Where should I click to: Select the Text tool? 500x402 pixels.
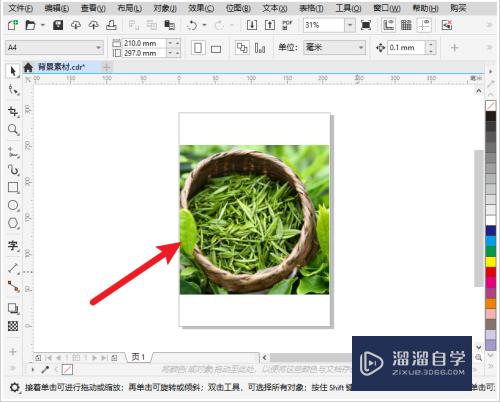point(13,246)
